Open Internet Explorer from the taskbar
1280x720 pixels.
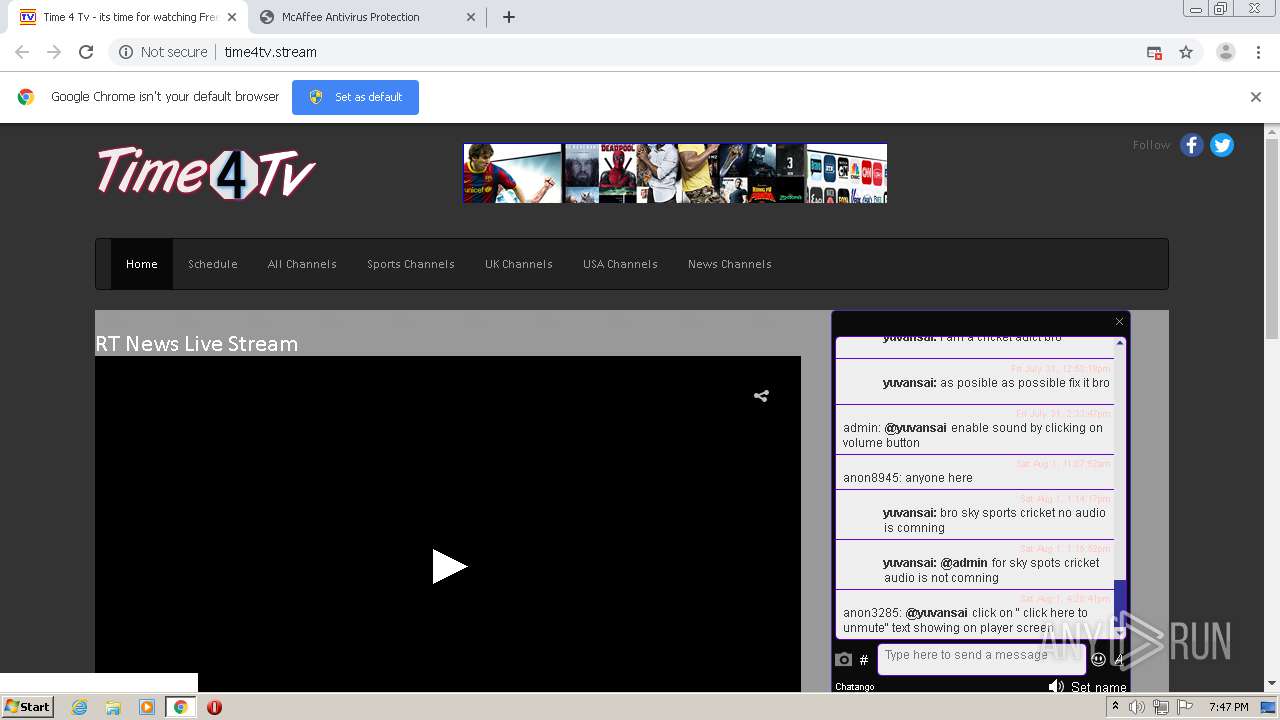79,707
